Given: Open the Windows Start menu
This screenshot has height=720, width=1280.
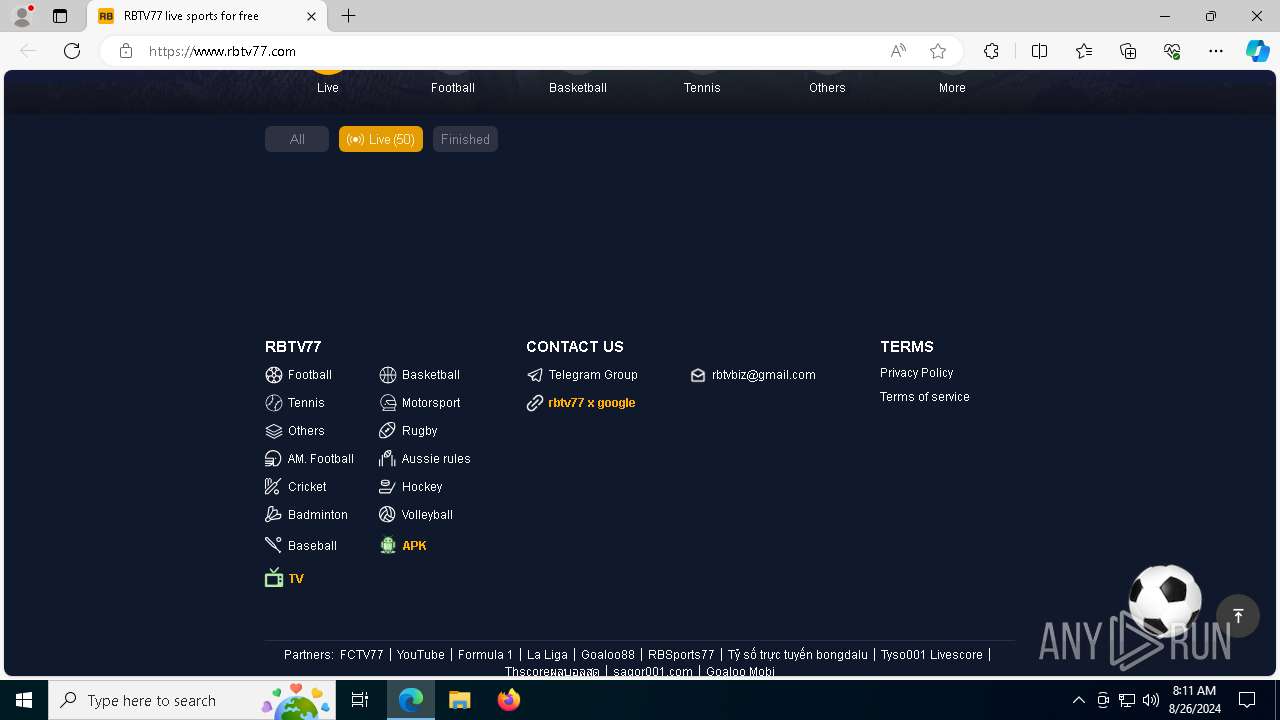Looking at the screenshot, I should [x=24, y=700].
